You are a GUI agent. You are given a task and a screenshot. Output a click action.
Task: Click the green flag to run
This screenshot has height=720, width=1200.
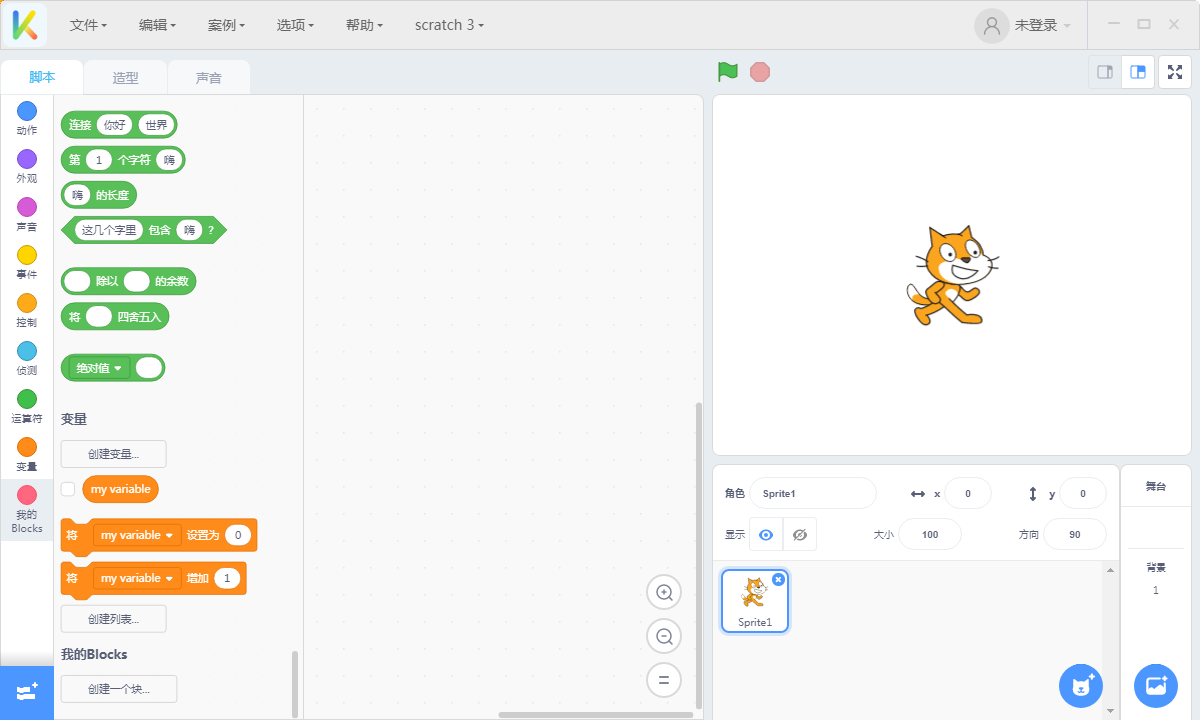coord(728,72)
